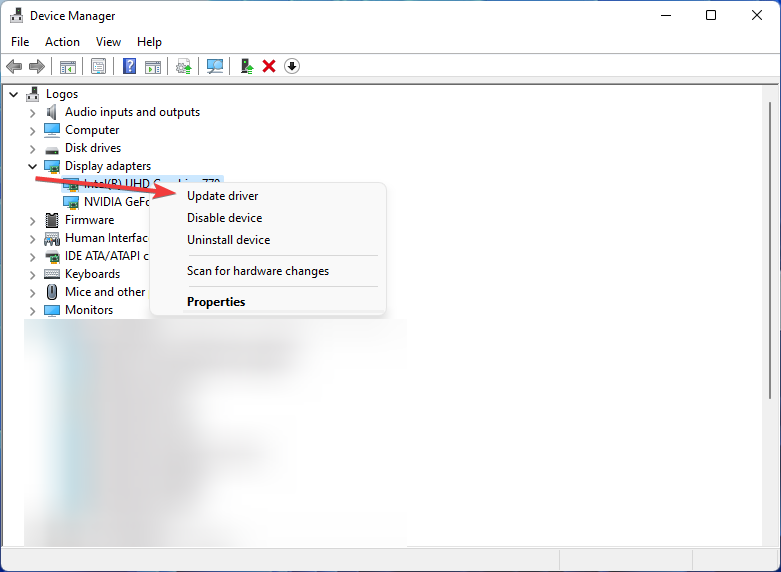781x572 pixels.
Task: Expand the Disk drives category
Action: coord(32,149)
